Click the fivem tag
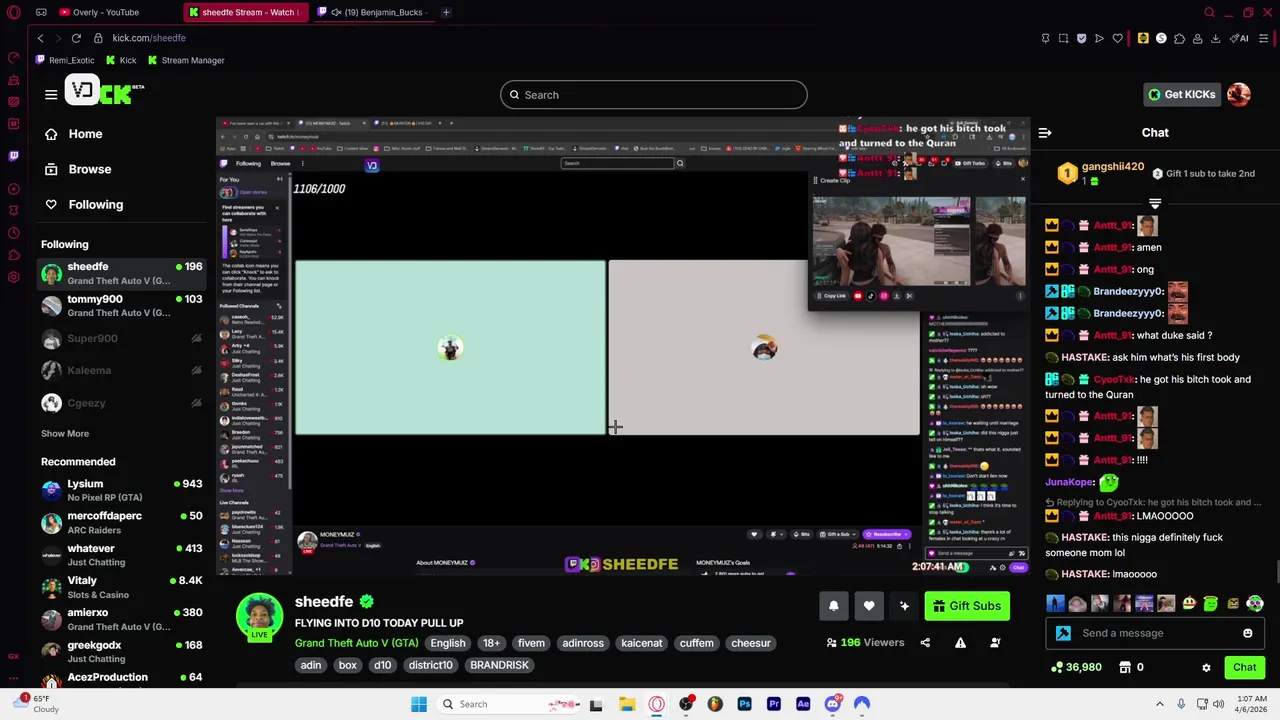This screenshot has height=720, width=1280. [531, 643]
